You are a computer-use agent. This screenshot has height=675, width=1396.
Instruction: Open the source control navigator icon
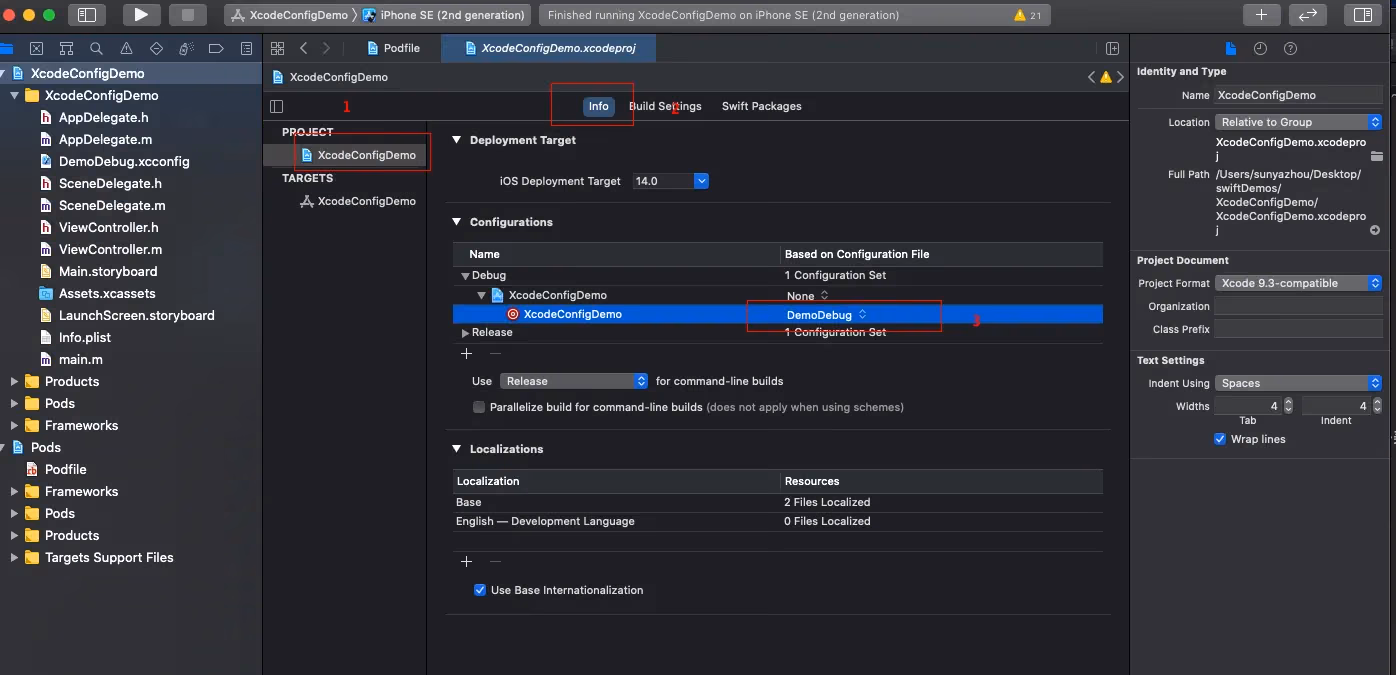pyautogui.click(x=37, y=49)
